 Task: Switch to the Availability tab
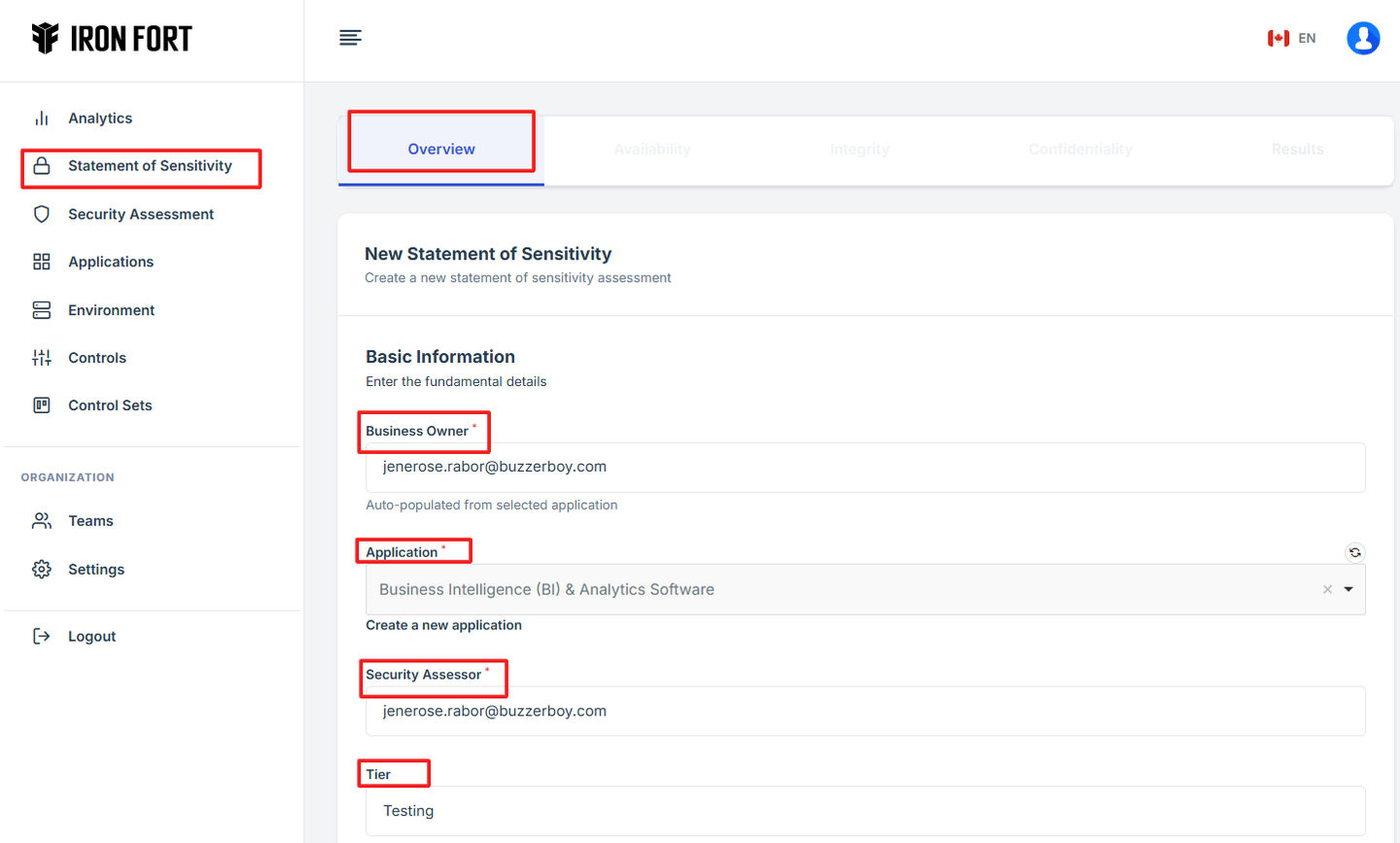click(x=652, y=149)
